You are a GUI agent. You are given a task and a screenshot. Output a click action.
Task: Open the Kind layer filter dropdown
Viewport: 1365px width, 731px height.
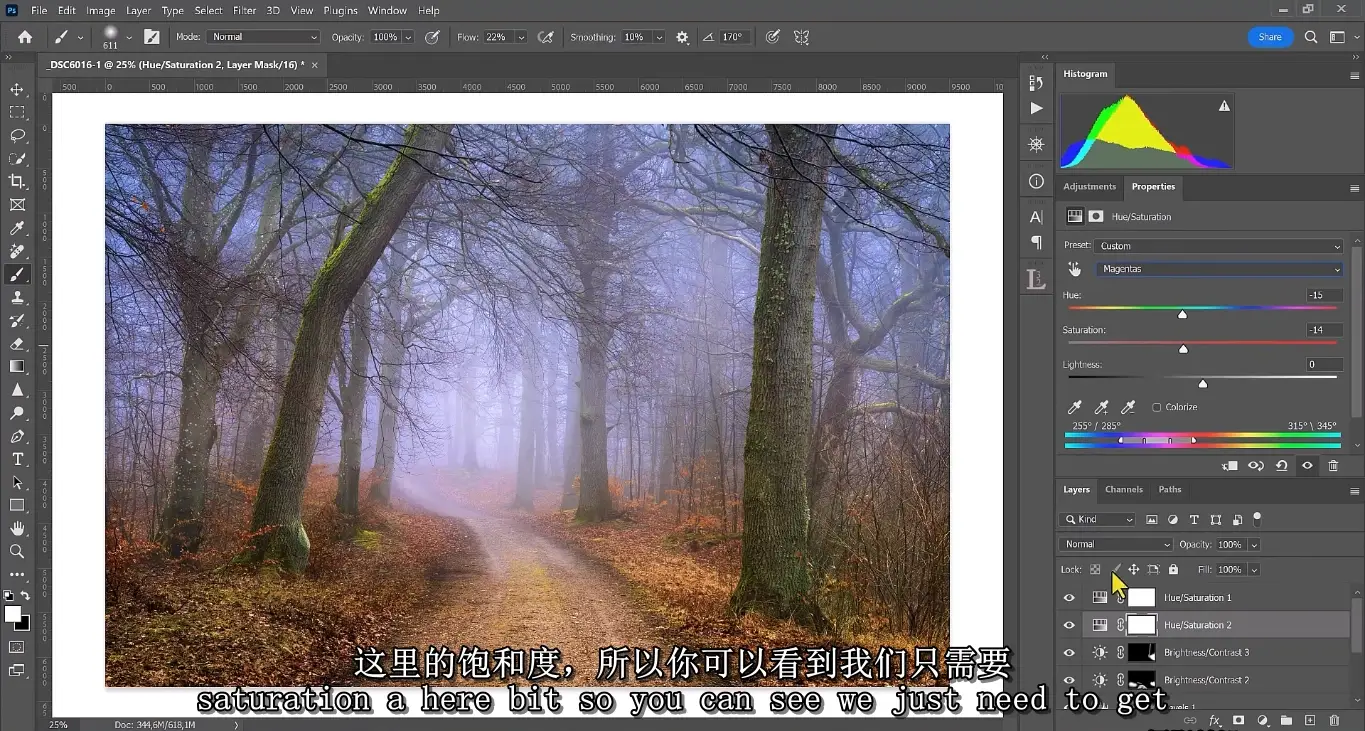[x=1098, y=519]
